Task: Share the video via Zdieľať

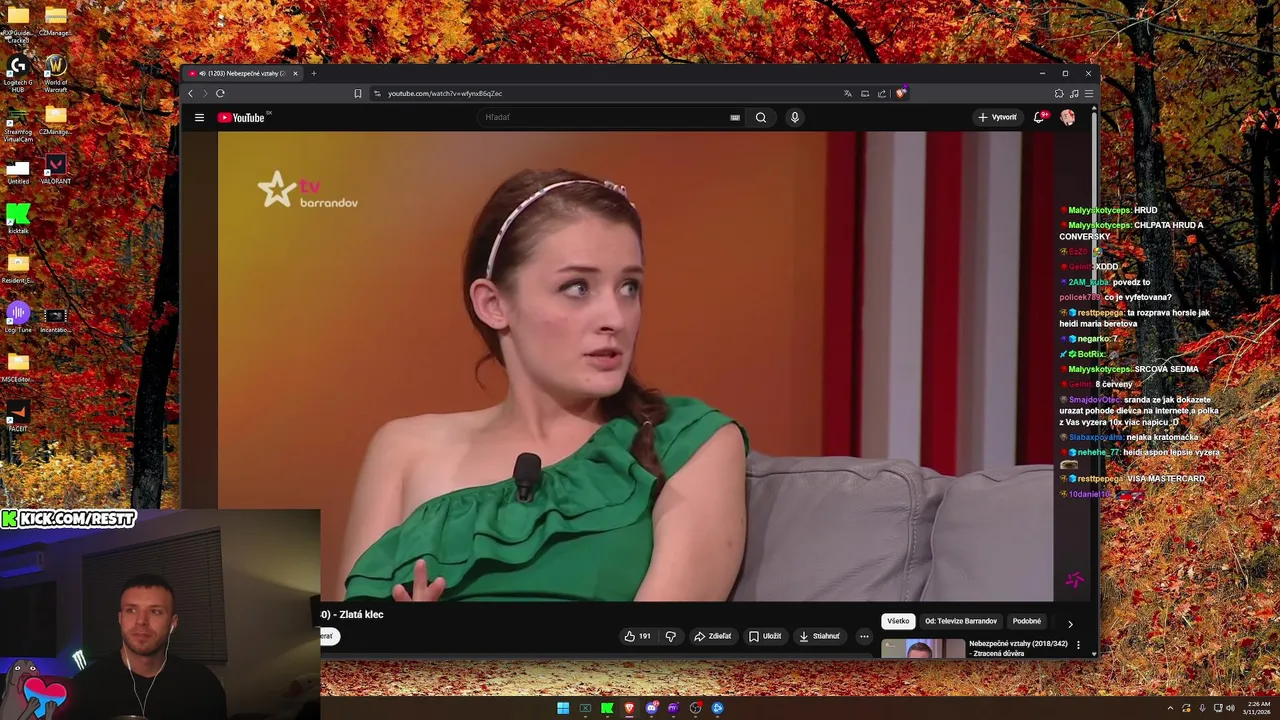Action: click(713, 636)
